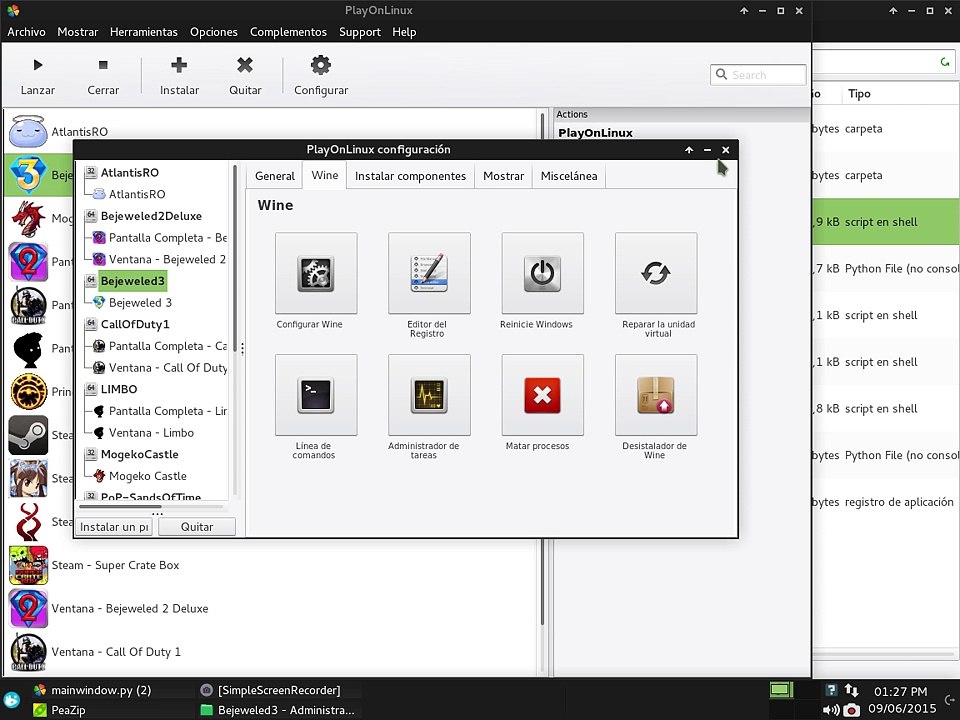This screenshot has height=720, width=960.
Task: Click the volume speaker tray icon
Action: point(831,710)
